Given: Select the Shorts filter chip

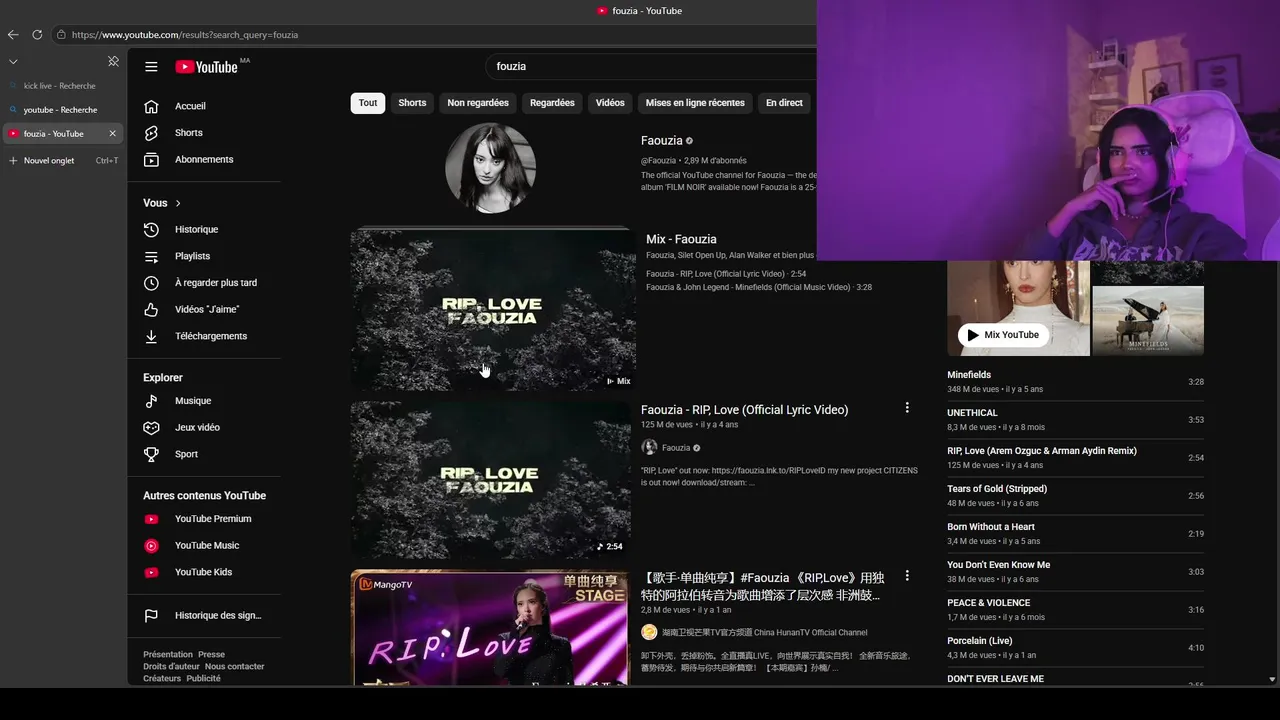Looking at the screenshot, I should point(412,103).
